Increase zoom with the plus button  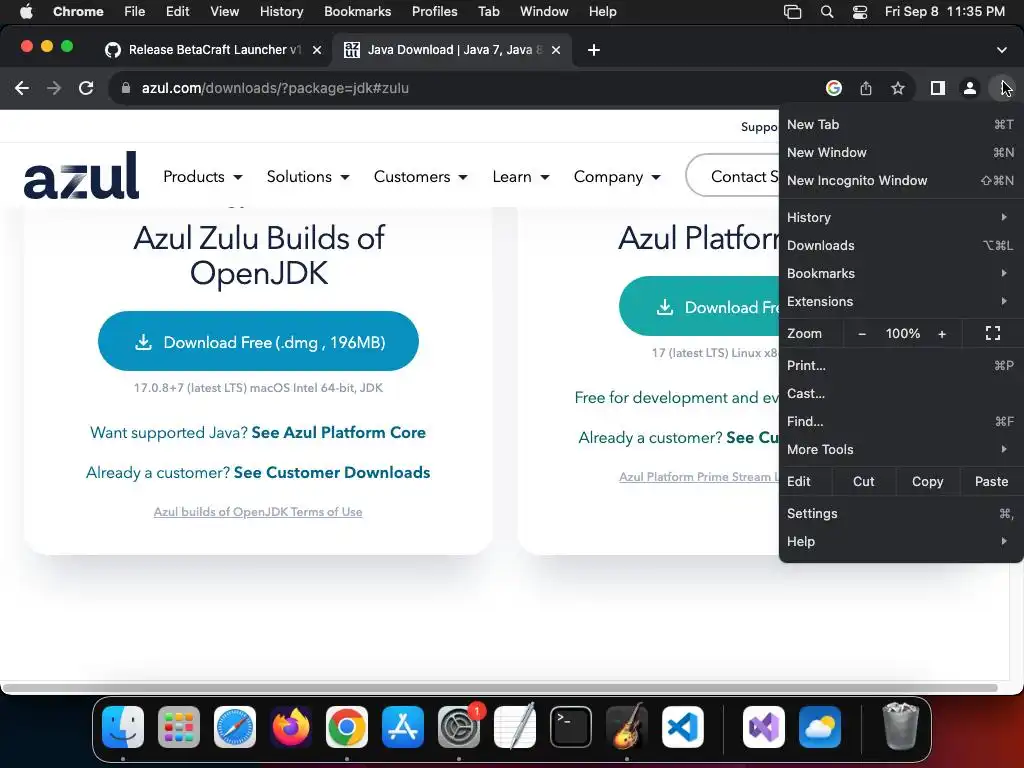coord(942,334)
